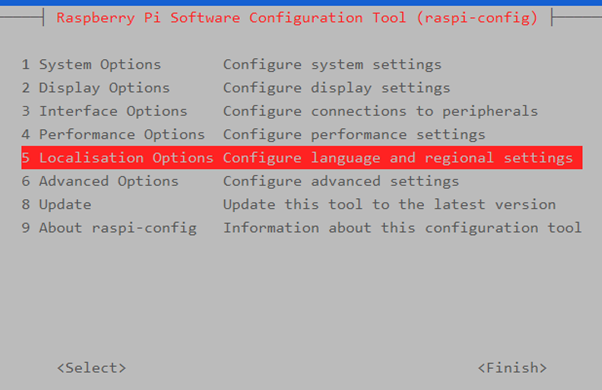The width and height of the screenshot is (602, 390).
Task: Click 'Update this tool to the latest version'
Action: pos(389,205)
